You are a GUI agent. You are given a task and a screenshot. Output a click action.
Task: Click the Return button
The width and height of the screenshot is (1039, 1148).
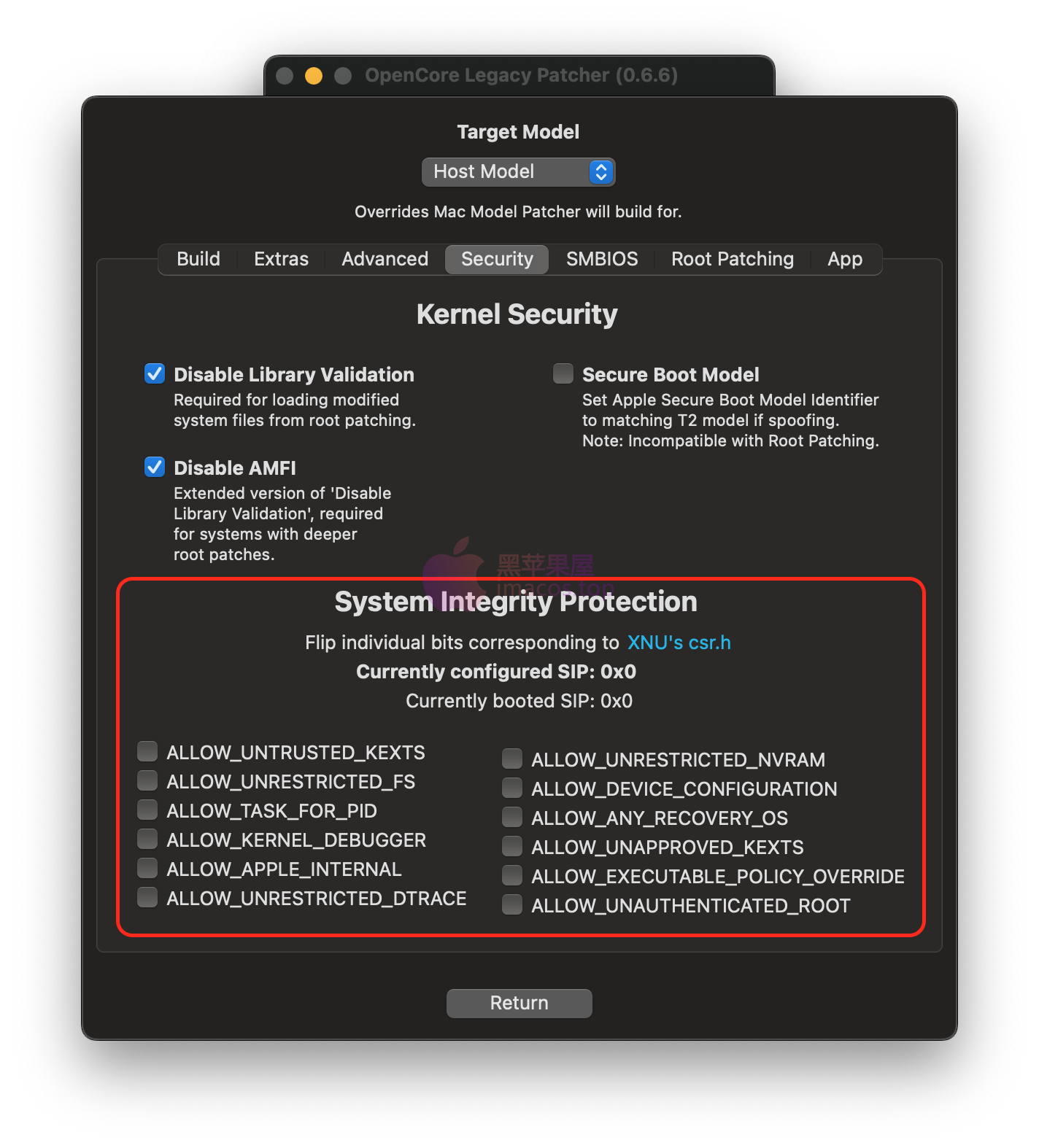point(519,1003)
